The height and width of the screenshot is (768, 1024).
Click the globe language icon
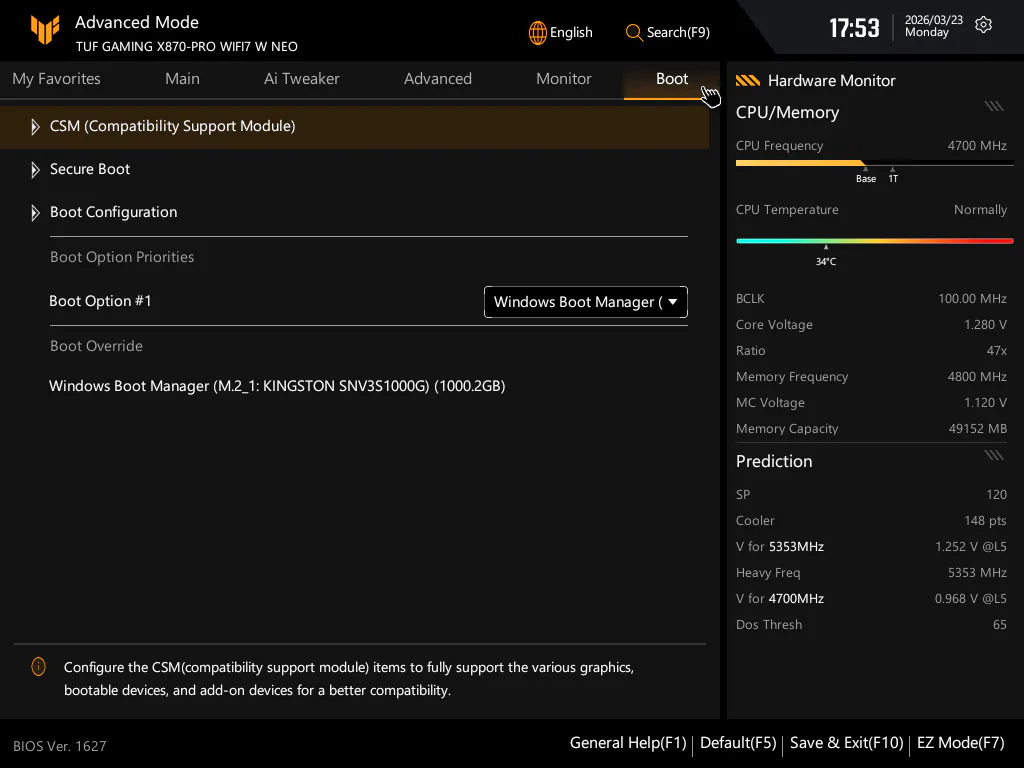coord(537,33)
